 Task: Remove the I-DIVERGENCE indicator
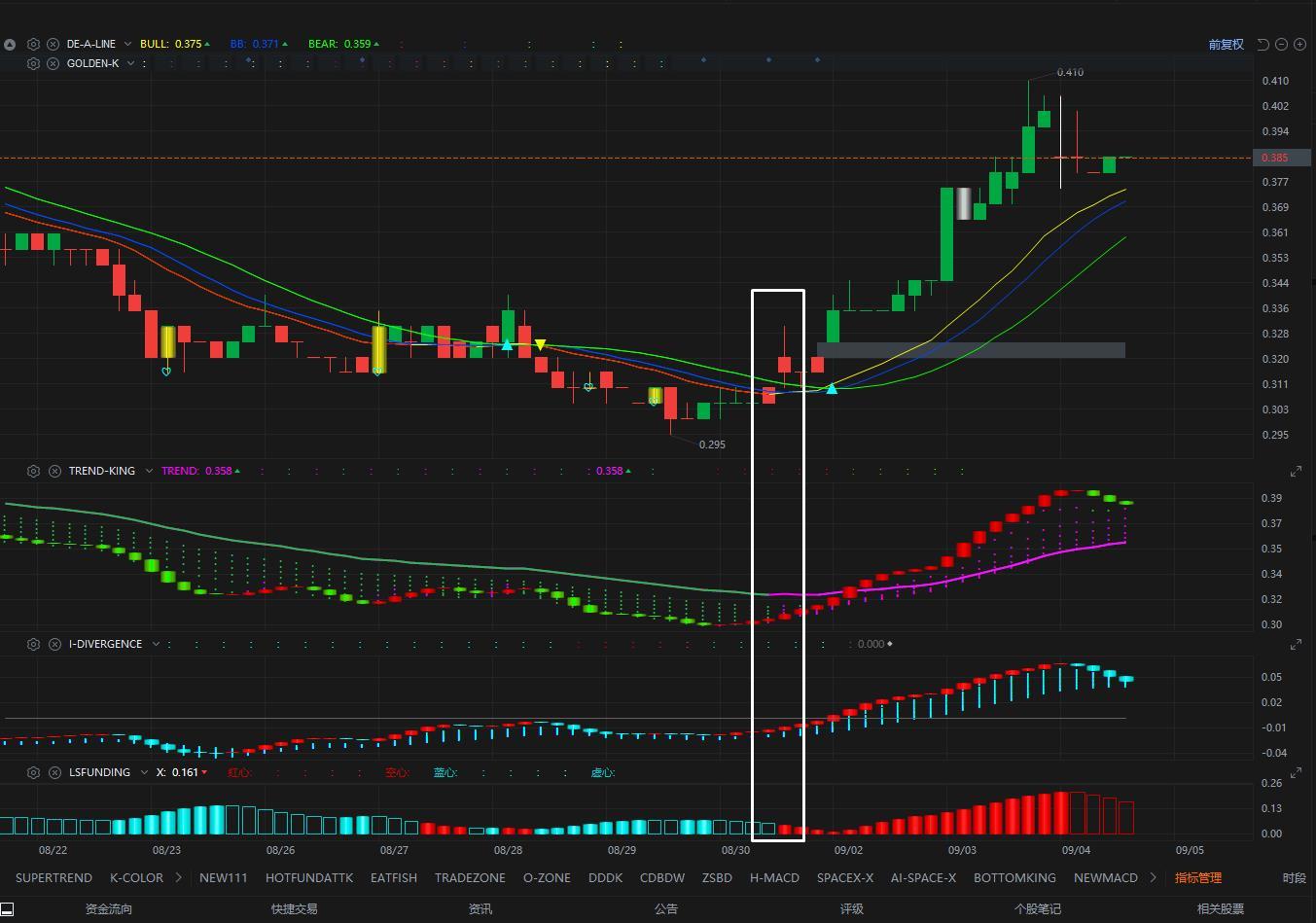(54, 644)
